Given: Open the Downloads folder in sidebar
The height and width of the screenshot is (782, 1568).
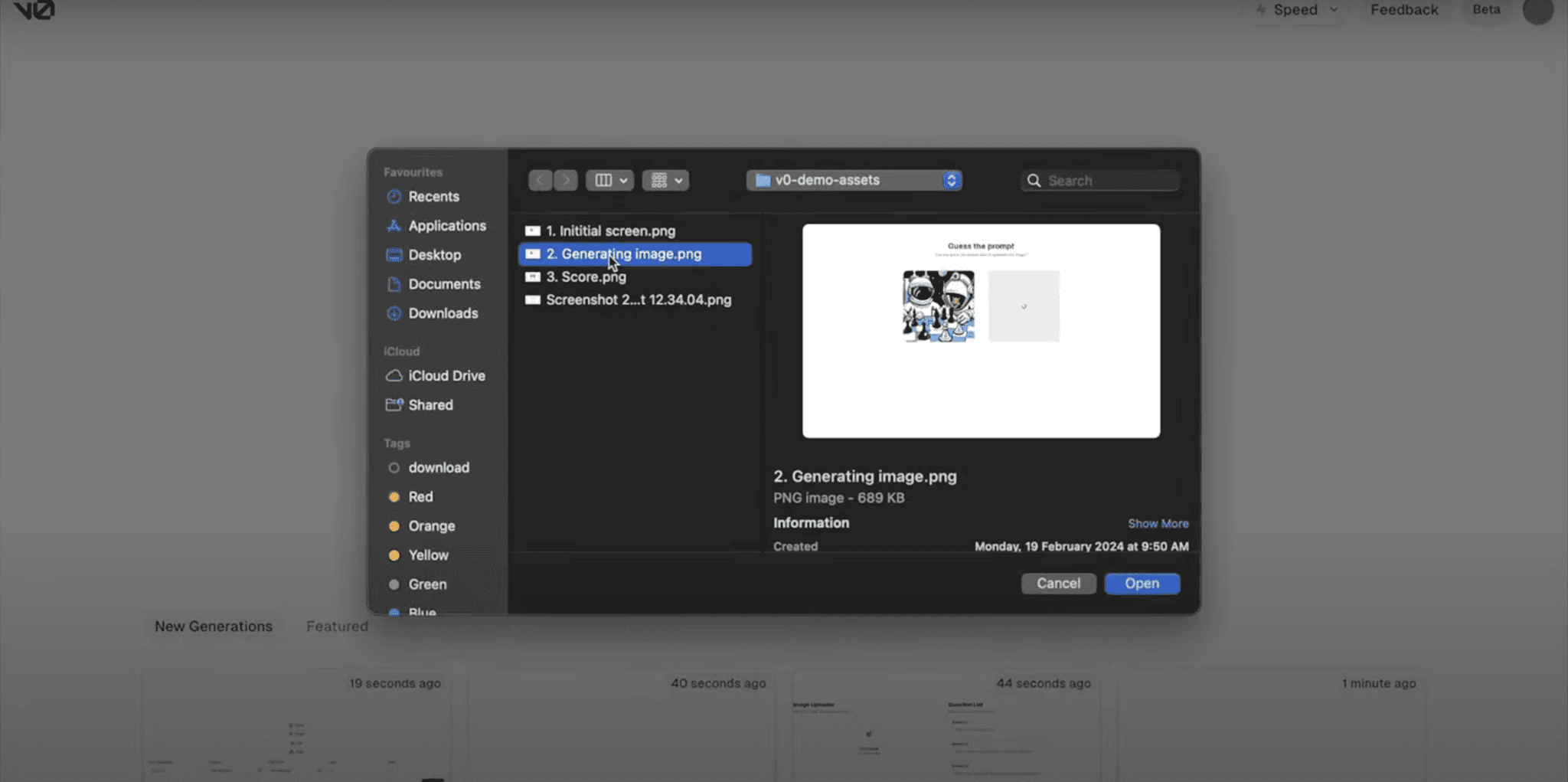Looking at the screenshot, I should tap(443, 312).
